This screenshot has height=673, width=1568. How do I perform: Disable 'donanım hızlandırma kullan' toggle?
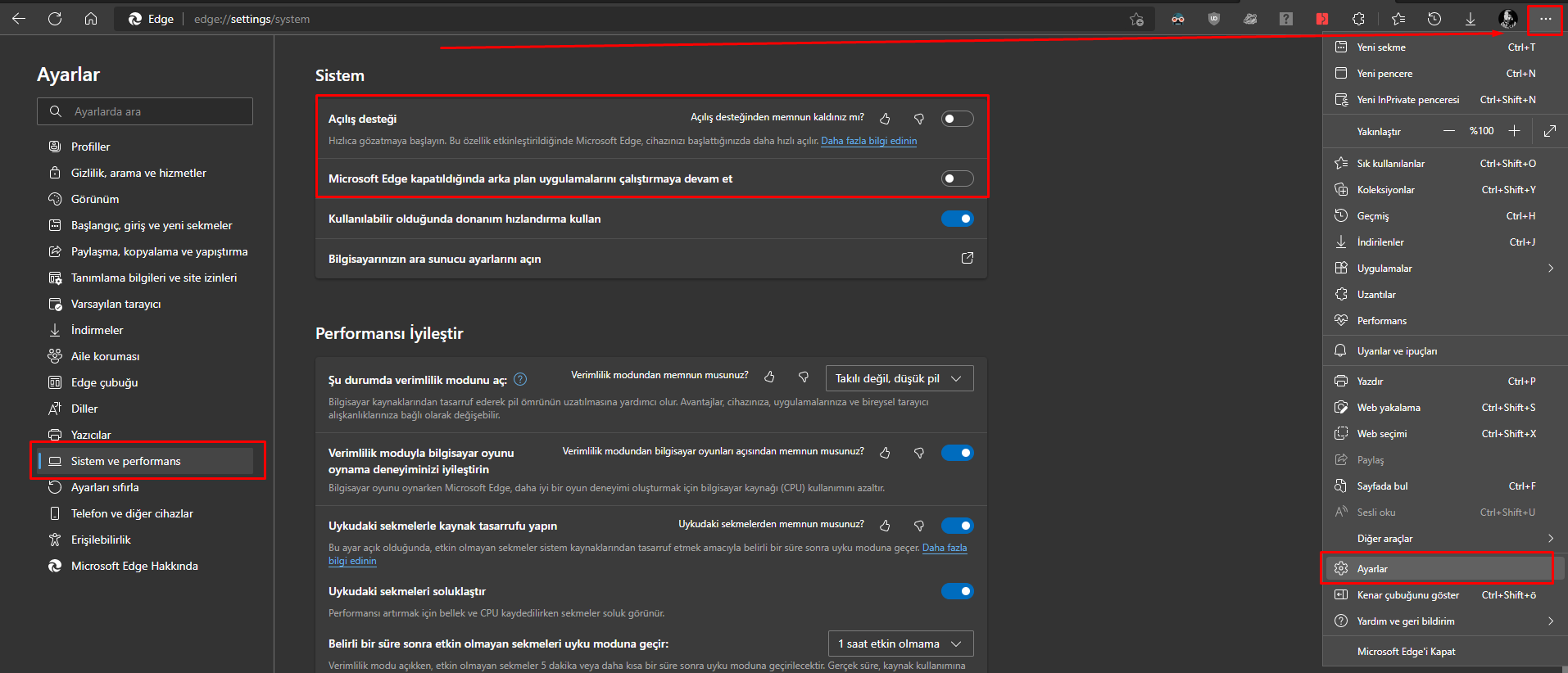click(x=957, y=219)
